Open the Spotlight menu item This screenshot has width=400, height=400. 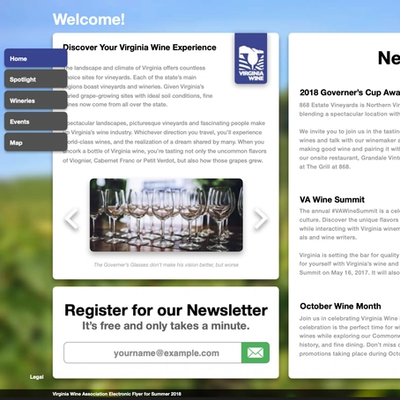tap(36, 79)
